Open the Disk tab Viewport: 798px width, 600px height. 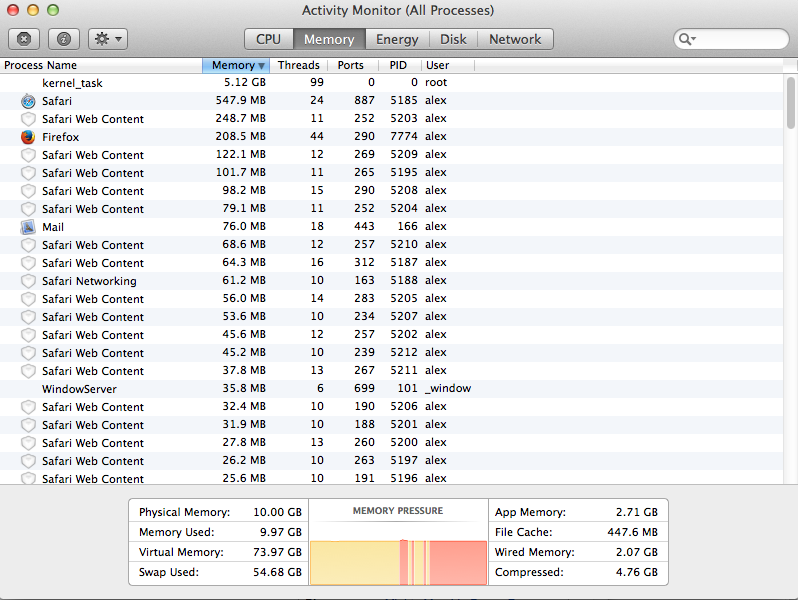tap(453, 39)
